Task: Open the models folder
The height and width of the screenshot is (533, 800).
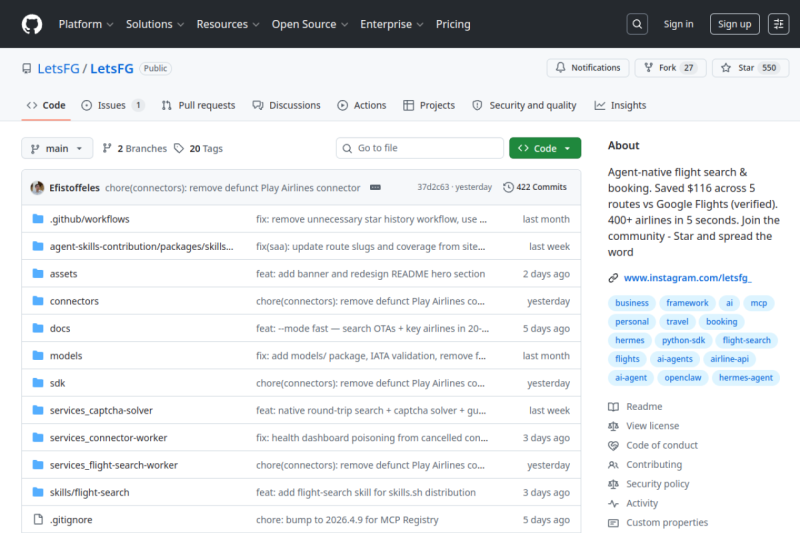Action: click(x=66, y=356)
